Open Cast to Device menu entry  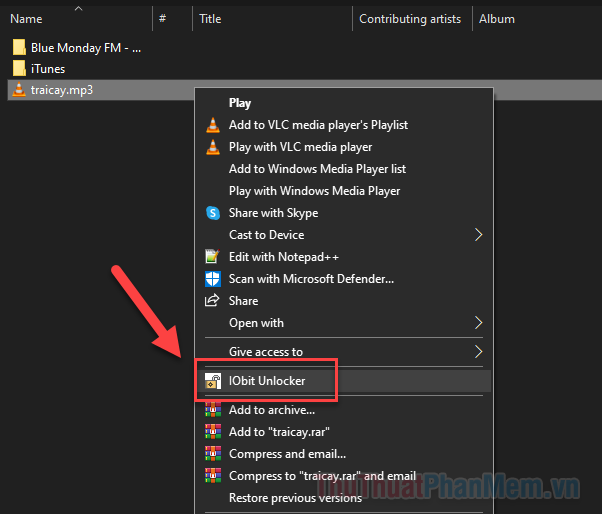coord(344,235)
